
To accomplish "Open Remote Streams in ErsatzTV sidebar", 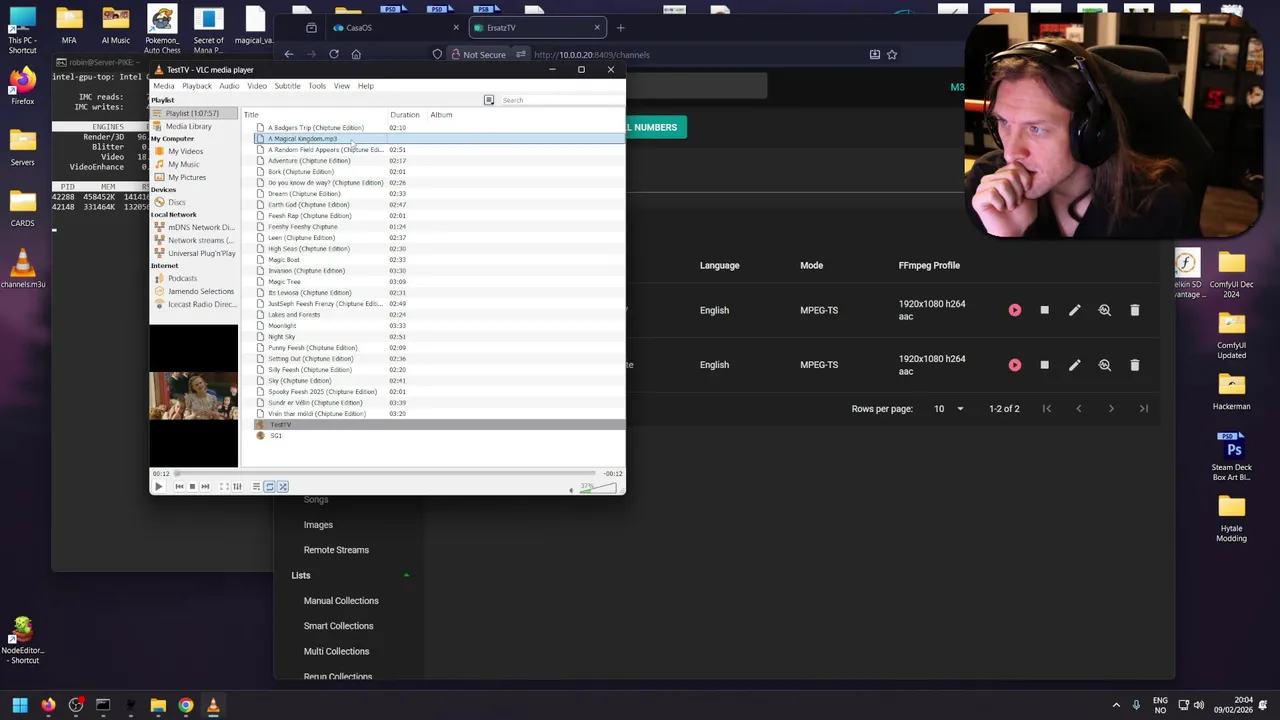I will point(336,550).
